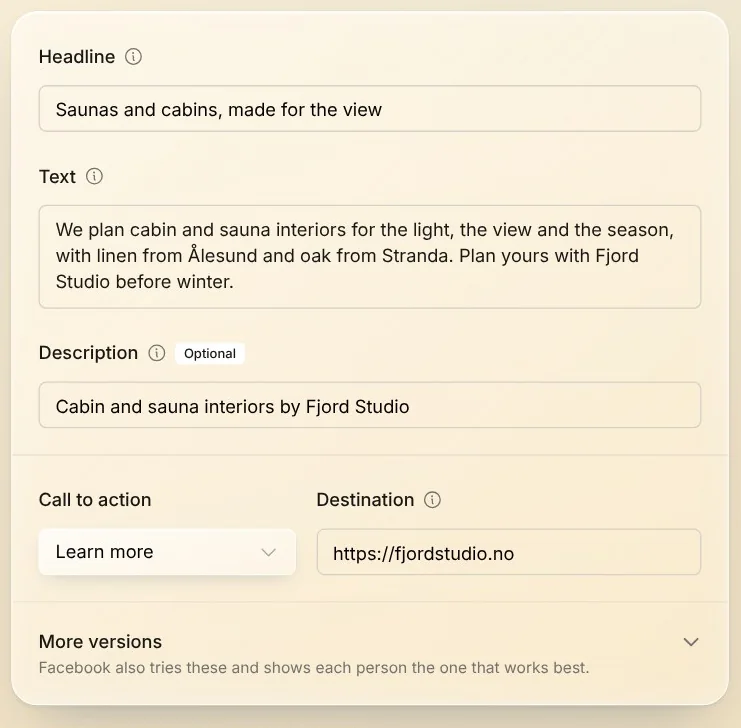Click the Headline label
The image size is (741, 728).
pyautogui.click(x=77, y=57)
